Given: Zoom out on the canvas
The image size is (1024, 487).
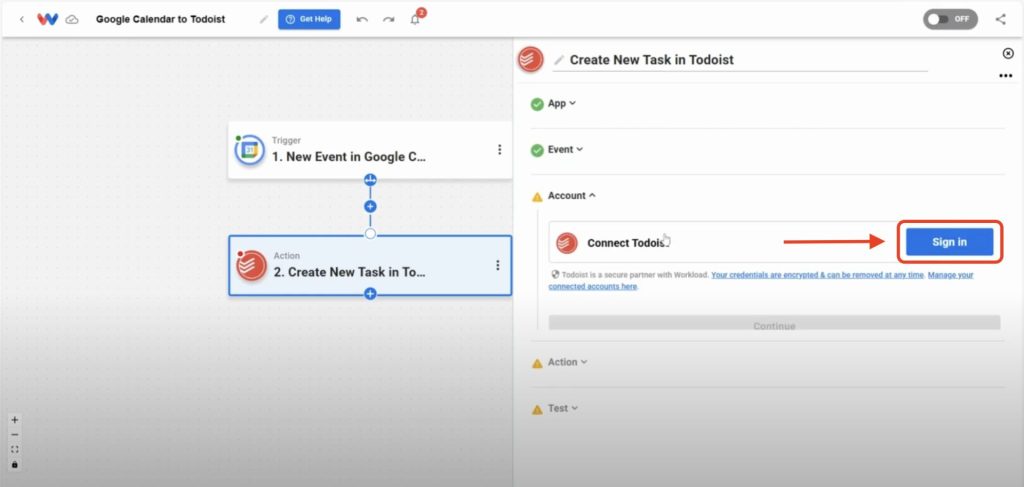Looking at the screenshot, I should 15,435.
